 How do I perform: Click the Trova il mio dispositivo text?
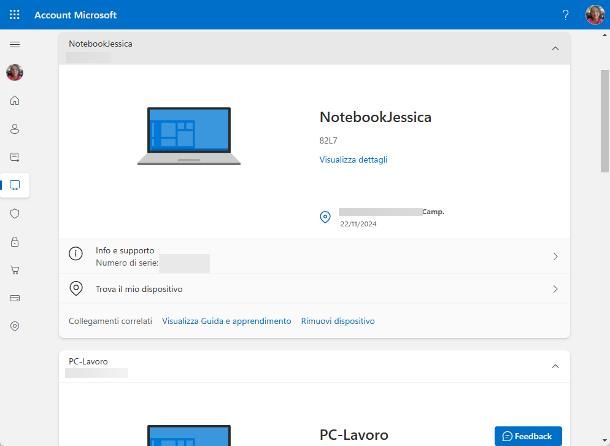[139, 289]
